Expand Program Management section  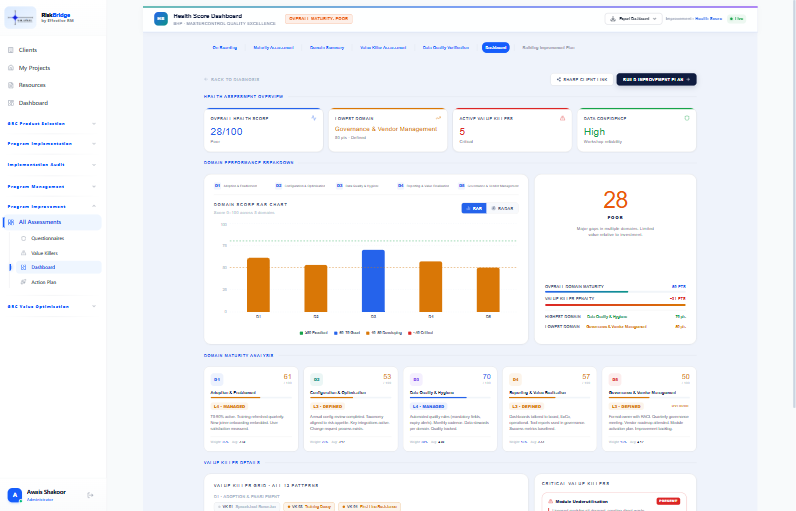(x=53, y=187)
